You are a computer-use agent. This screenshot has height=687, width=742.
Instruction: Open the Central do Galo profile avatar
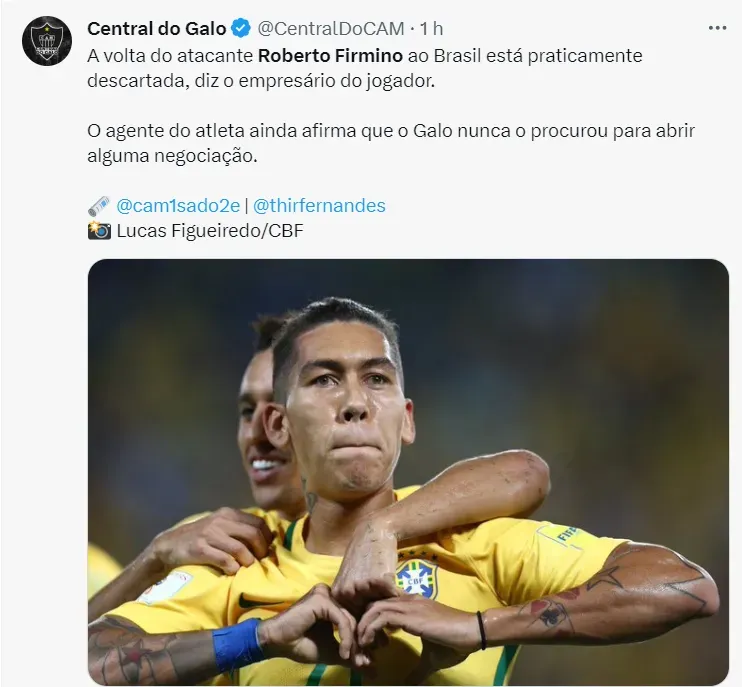pos(47,41)
